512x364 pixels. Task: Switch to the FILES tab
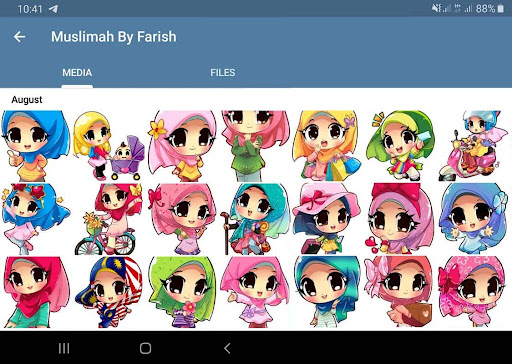click(x=223, y=73)
